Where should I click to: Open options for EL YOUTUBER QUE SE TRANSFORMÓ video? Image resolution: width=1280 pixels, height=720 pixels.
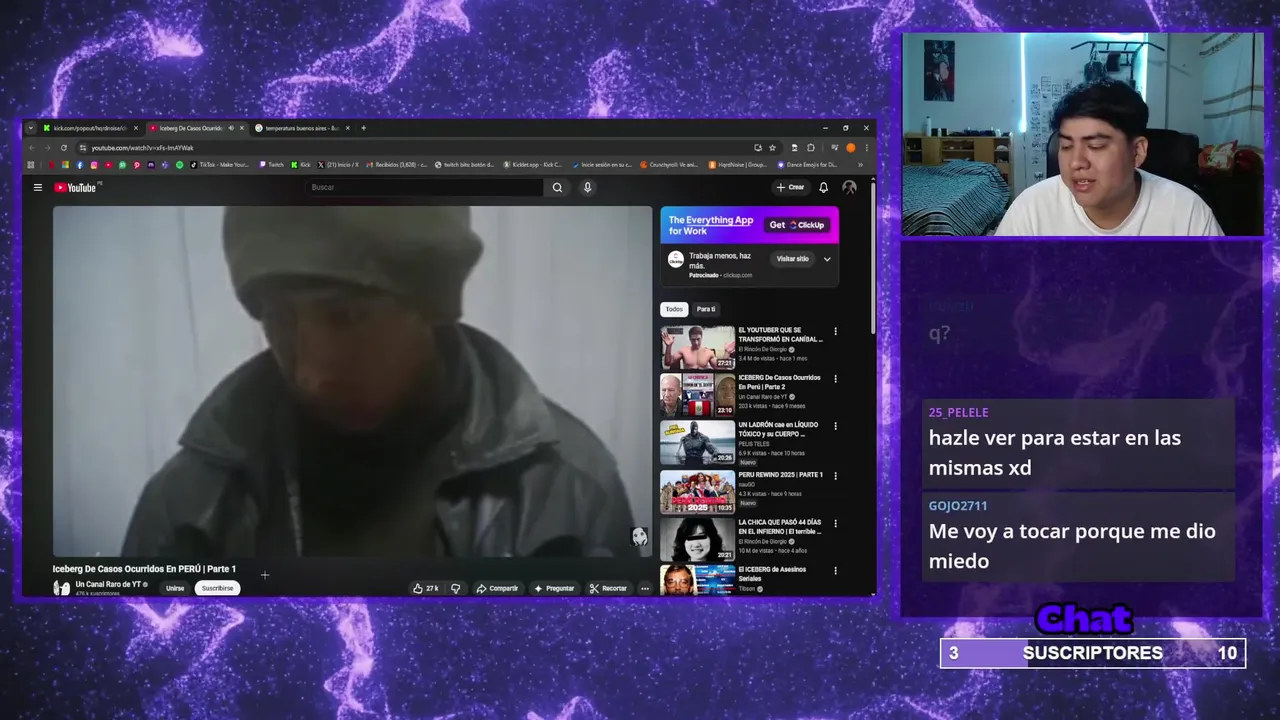click(x=835, y=331)
